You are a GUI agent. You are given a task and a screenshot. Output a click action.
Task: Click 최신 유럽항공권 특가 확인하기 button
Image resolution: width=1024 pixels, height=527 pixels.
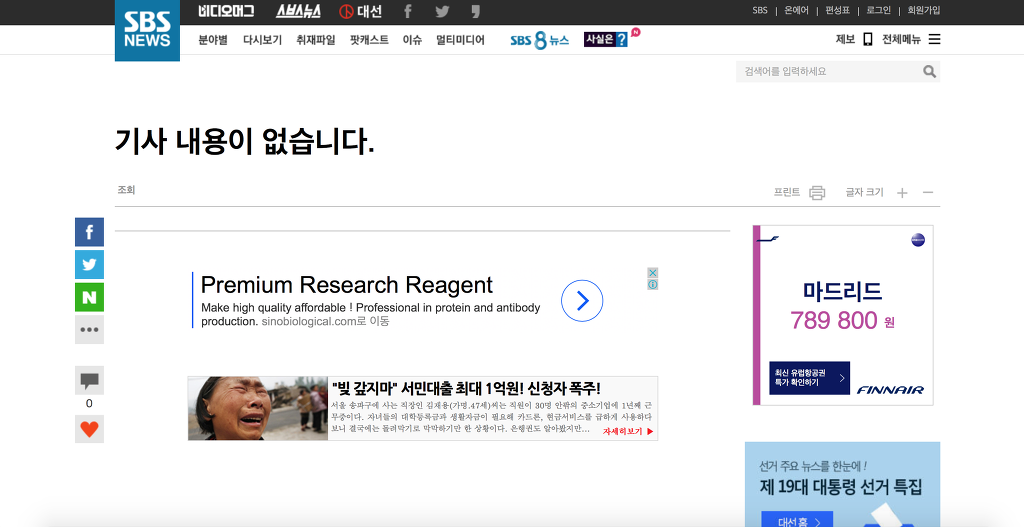coord(809,378)
